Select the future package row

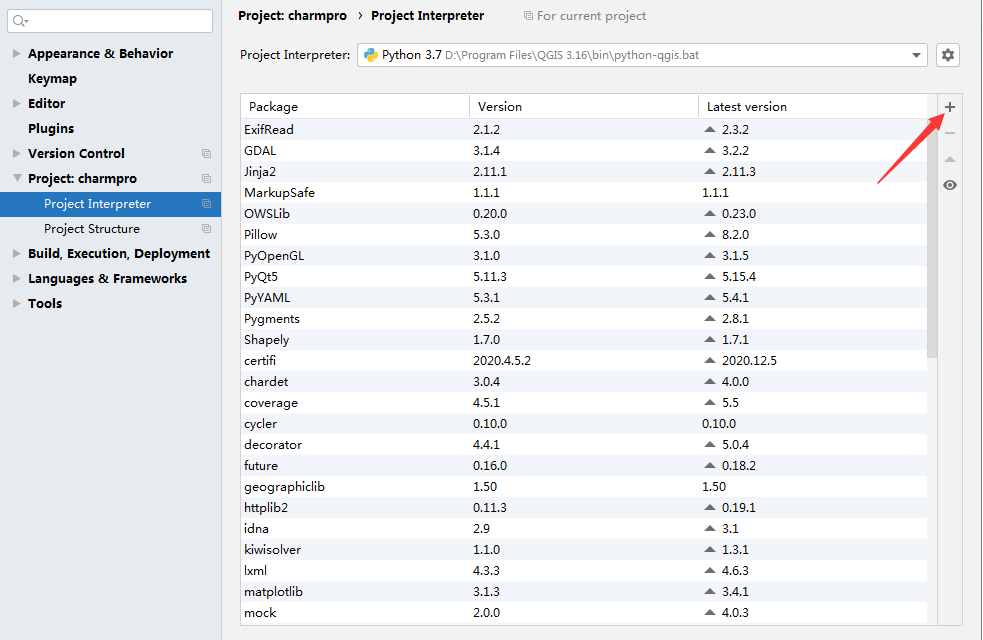coord(584,466)
